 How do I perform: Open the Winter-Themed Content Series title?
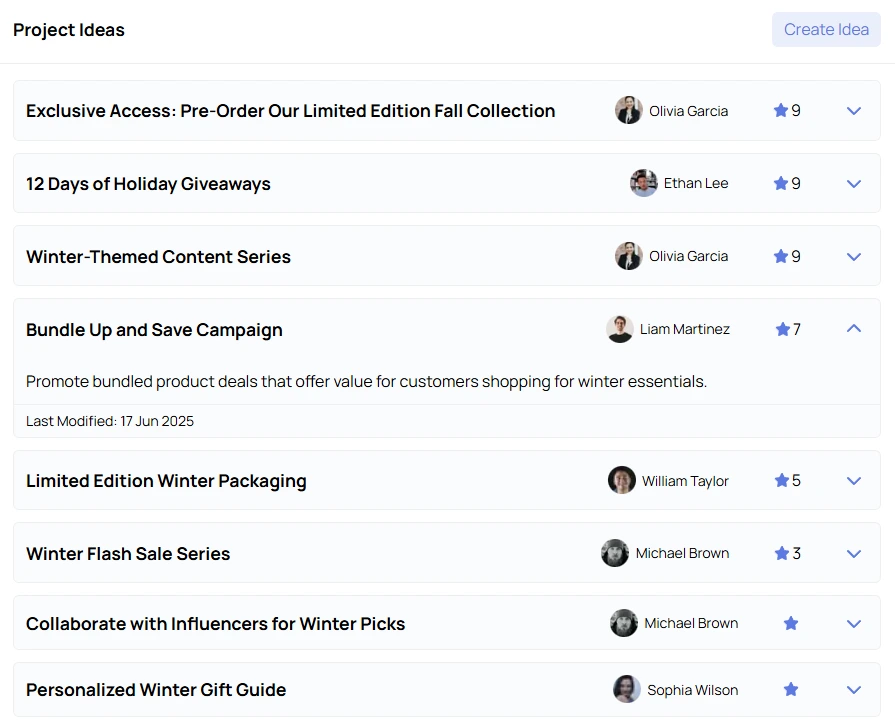tap(158, 257)
